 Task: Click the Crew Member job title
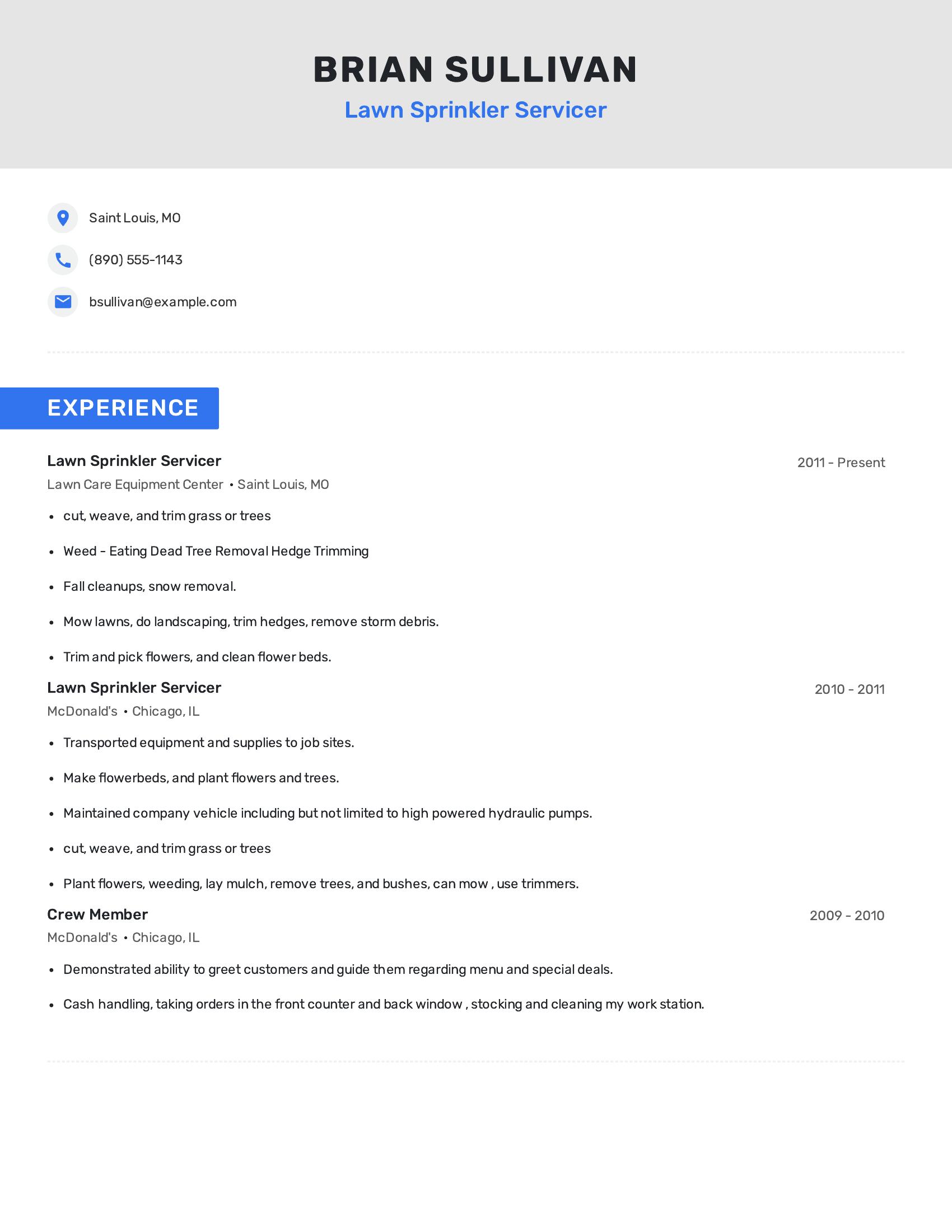(x=97, y=914)
